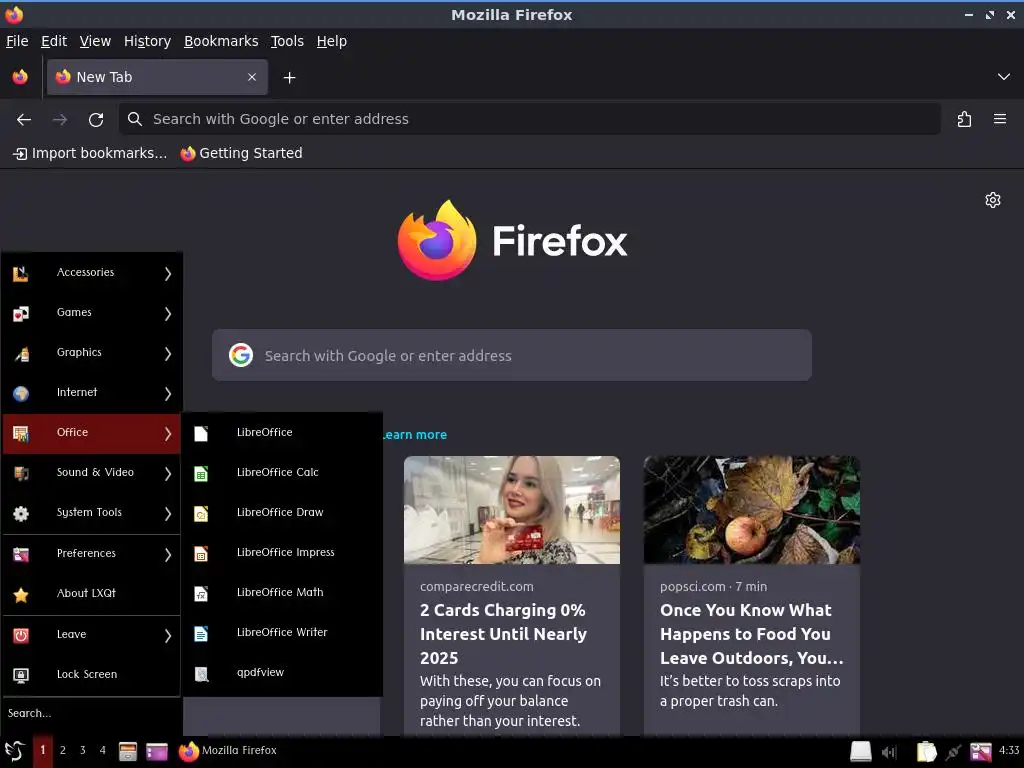Viewport: 1024px width, 768px height.
Task: Open LibreOffice Calc from Office submenu
Action: coord(281,473)
